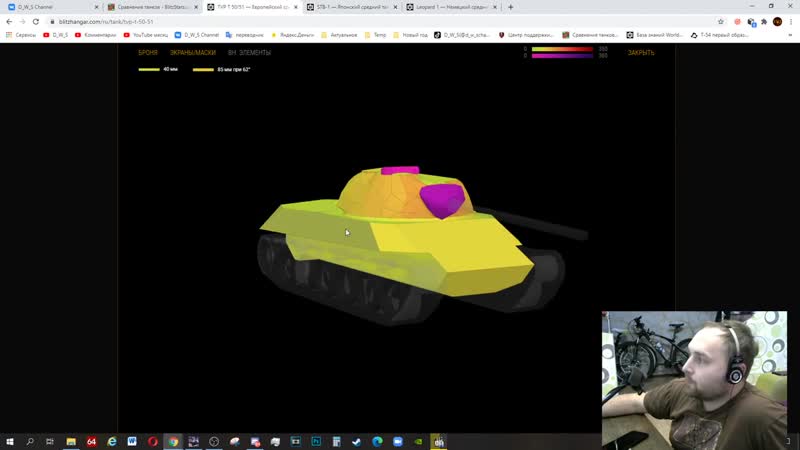Click the magenta-to-purple spaced armor gradient bar

click(x=562, y=56)
